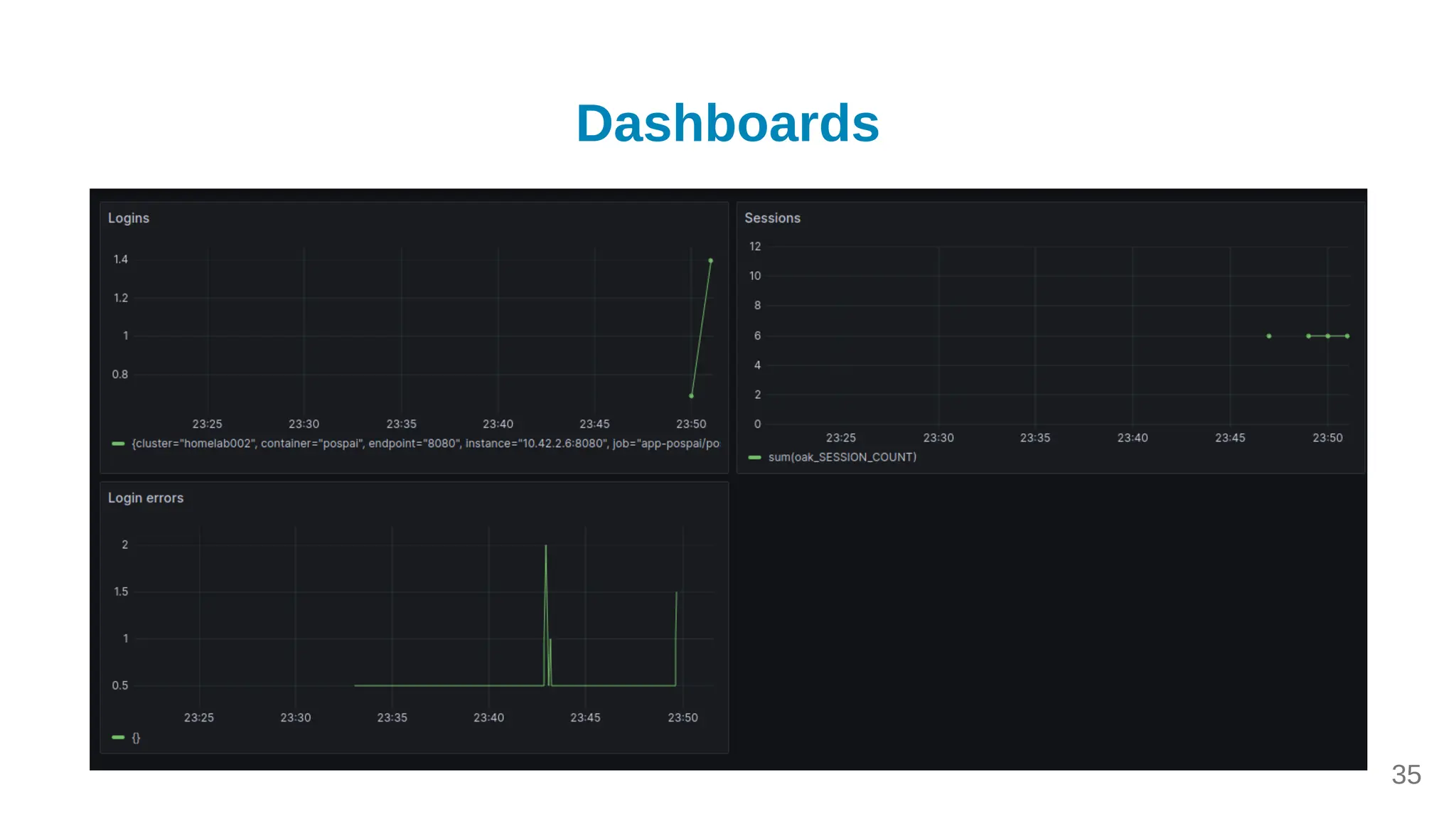Click the 23:30 axis label in Sessions

938,438
